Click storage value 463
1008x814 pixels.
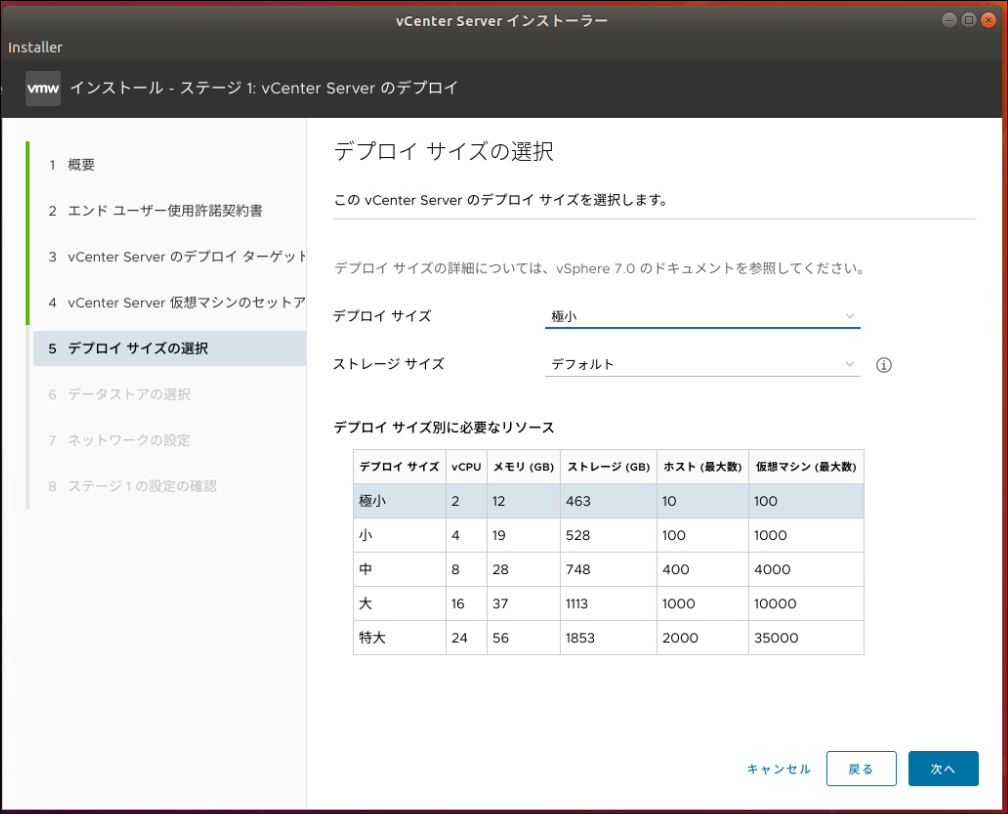click(x=578, y=501)
